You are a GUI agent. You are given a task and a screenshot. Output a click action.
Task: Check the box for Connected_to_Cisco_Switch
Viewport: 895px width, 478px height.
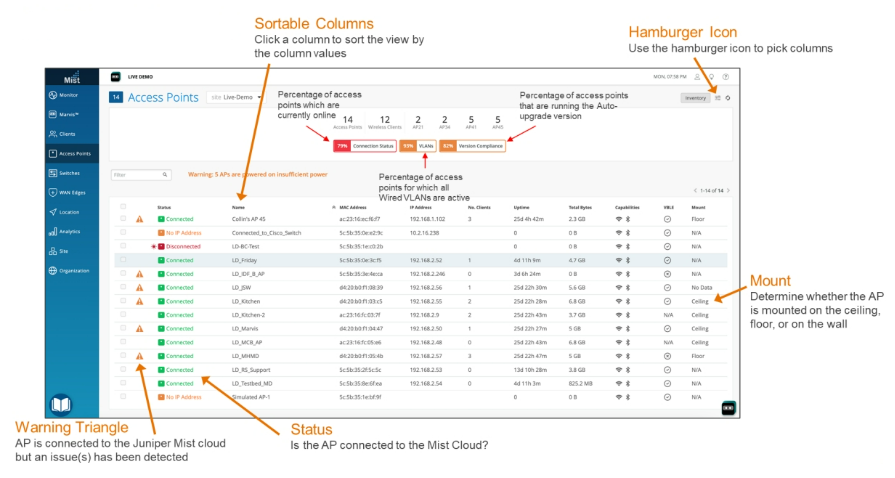123,232
